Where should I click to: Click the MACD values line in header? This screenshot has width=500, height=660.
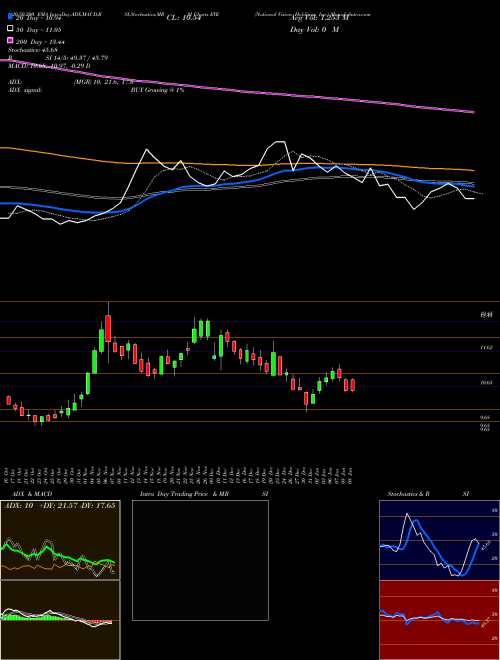click(49, 66)
